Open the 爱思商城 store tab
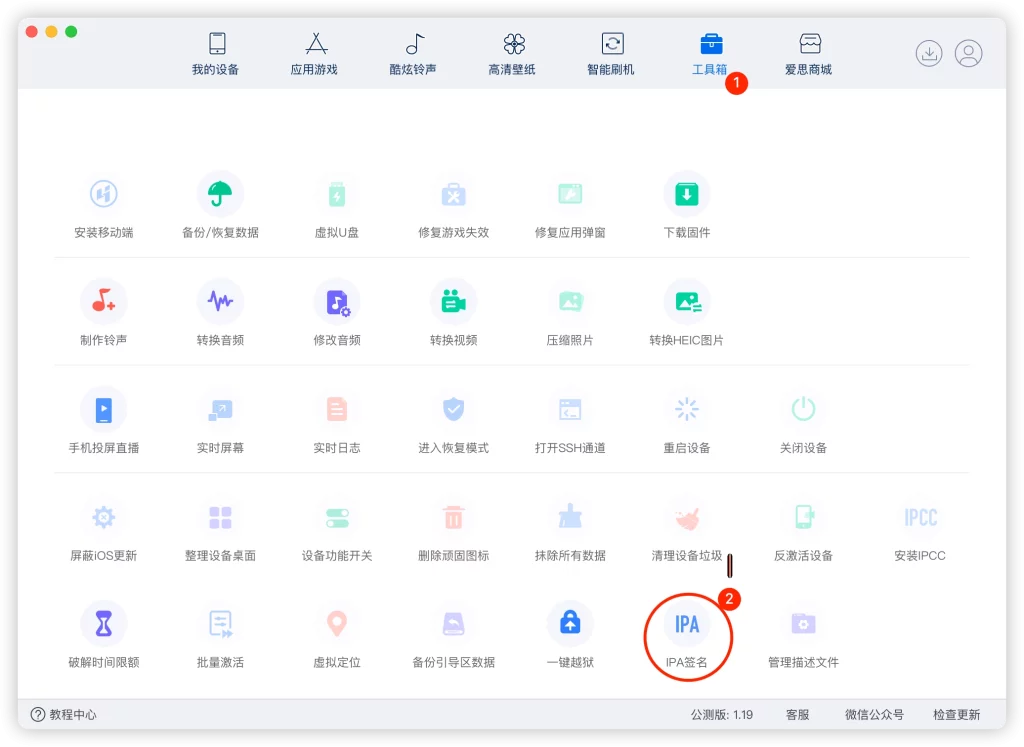The height and width of the screenshot is (747, 1024). click(807, 53)
